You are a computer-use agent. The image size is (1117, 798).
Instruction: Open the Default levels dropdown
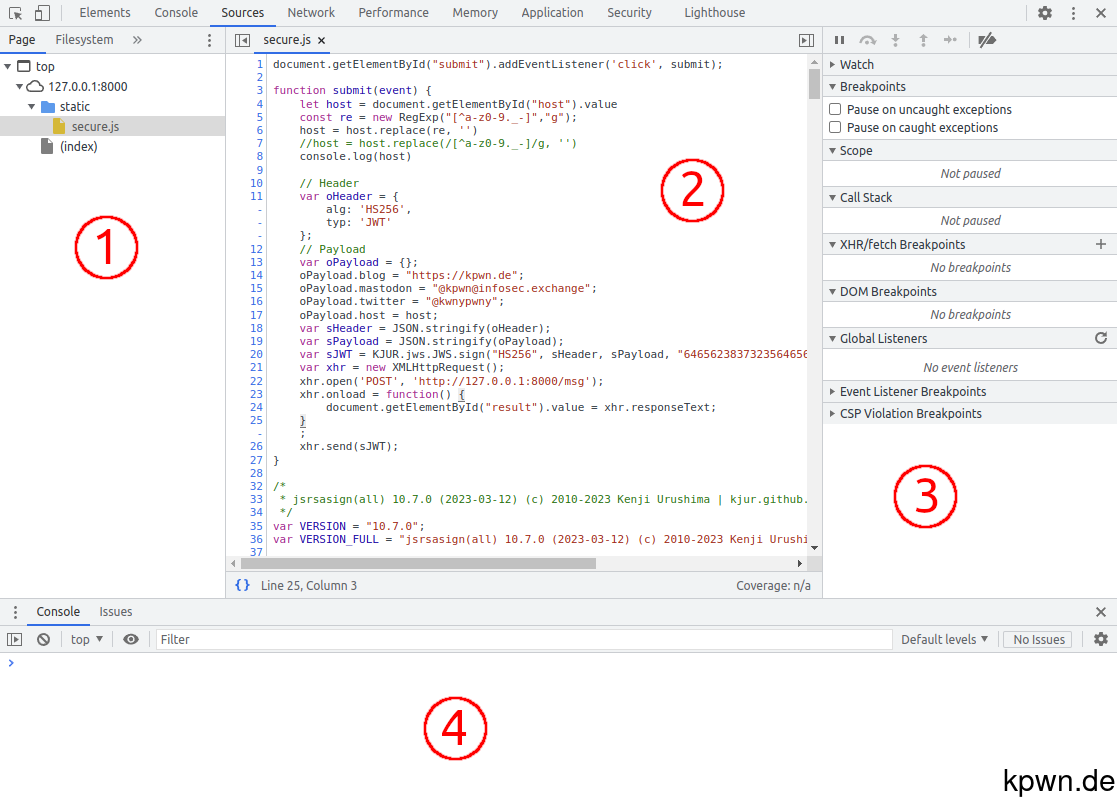pos(942,639)
